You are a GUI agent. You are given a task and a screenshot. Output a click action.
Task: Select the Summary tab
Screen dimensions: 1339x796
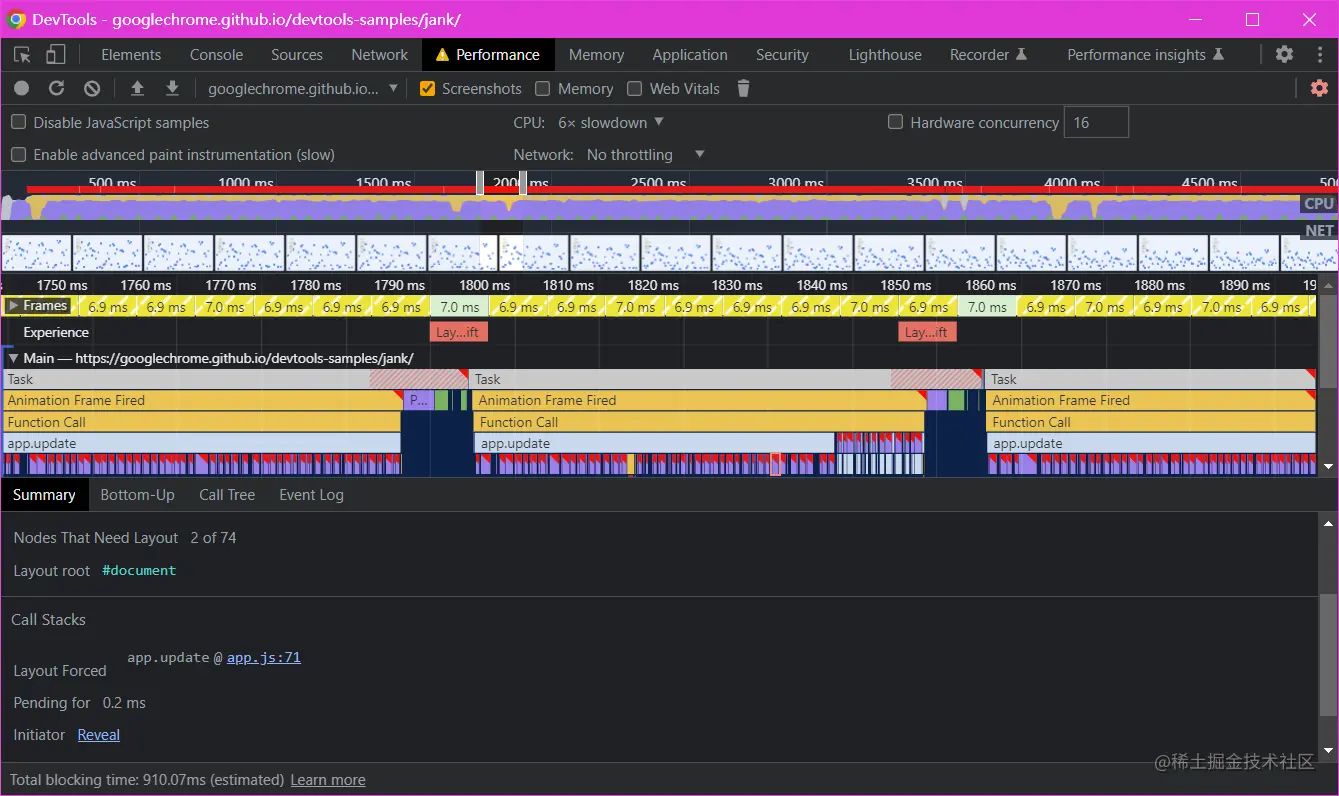point(44,495)
